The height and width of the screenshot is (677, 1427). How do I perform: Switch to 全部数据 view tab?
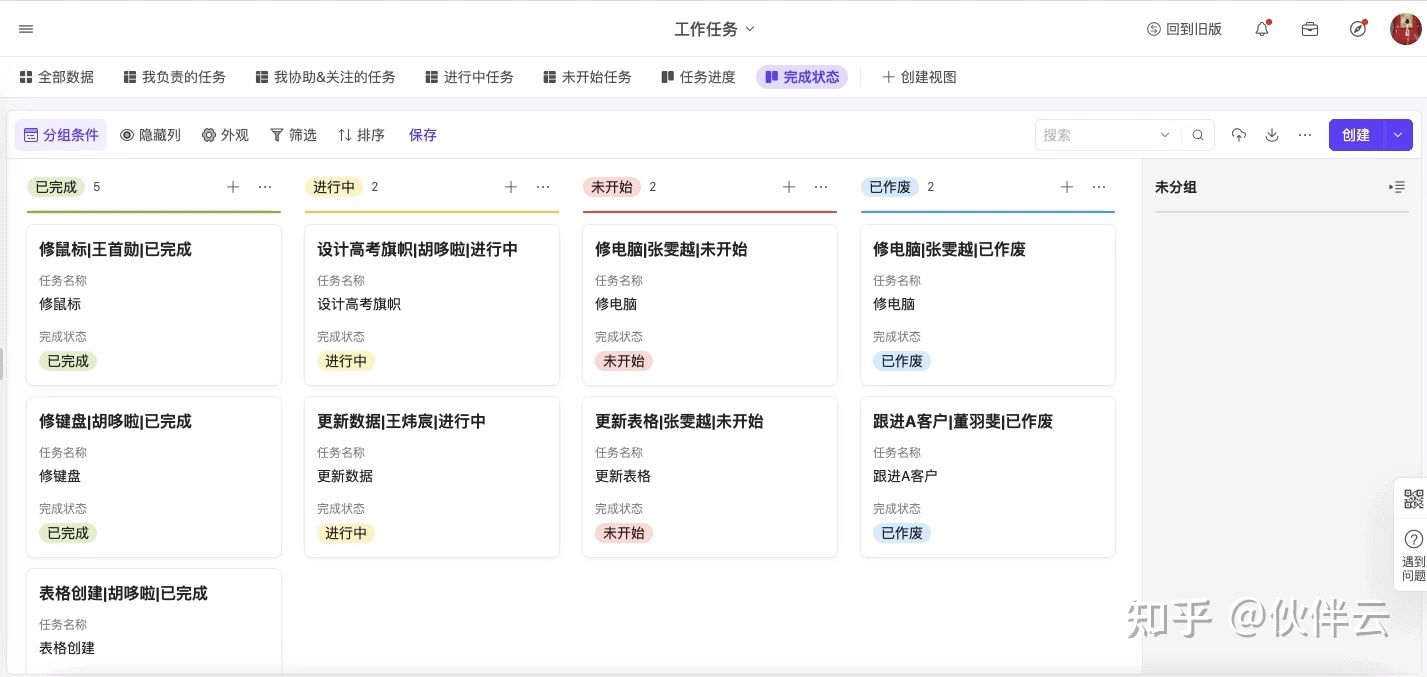click(x=57, y=77)
